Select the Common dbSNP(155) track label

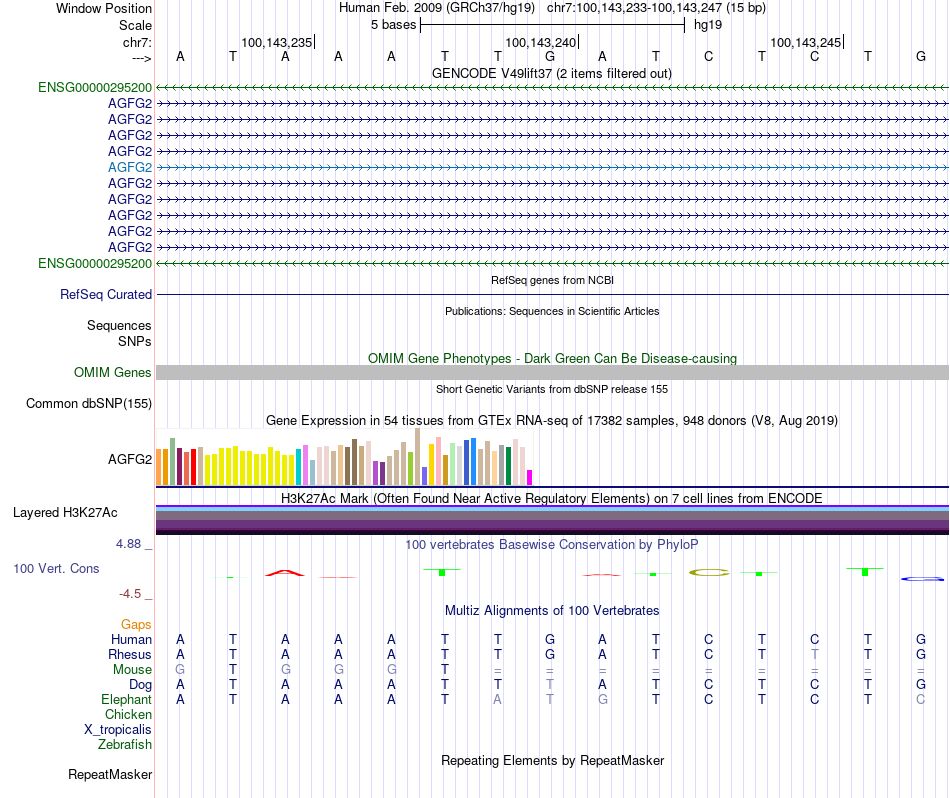coord(88,404)
